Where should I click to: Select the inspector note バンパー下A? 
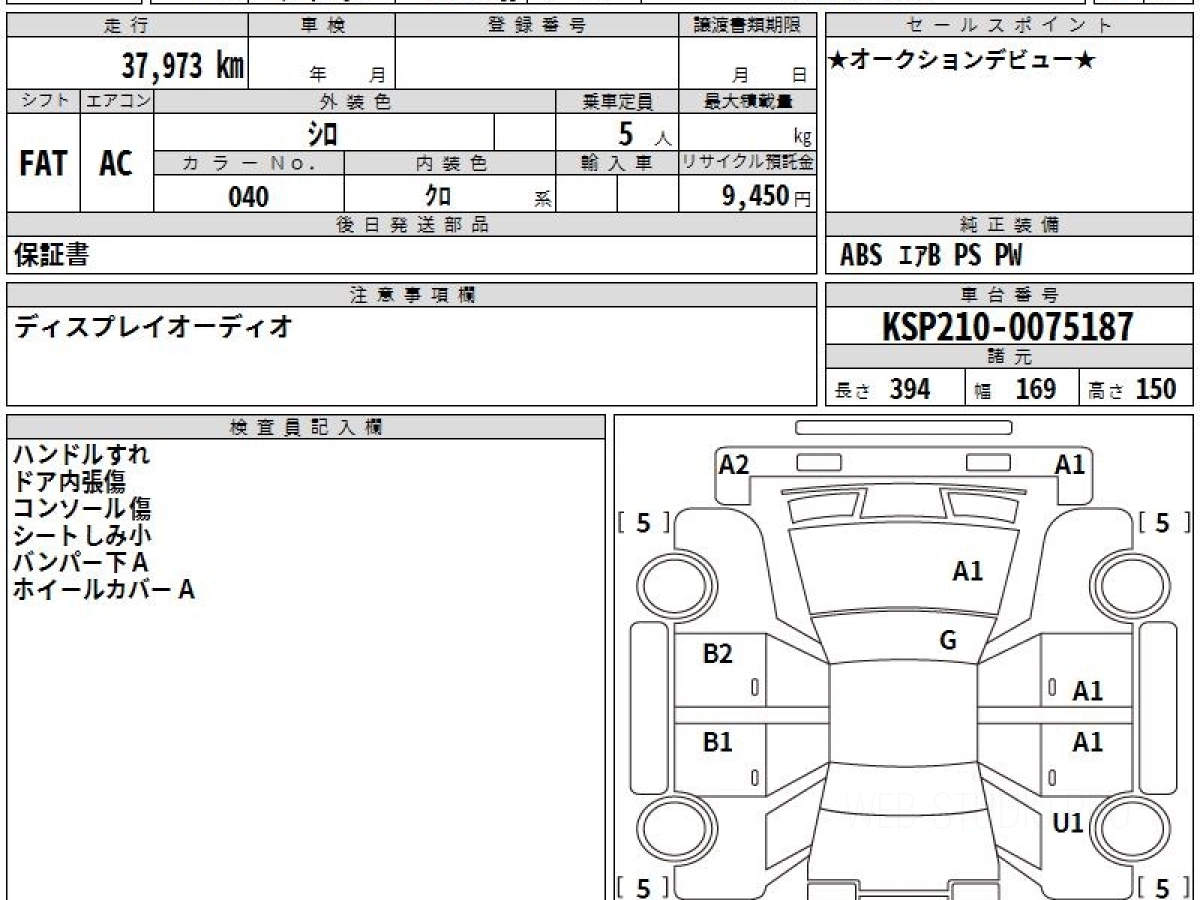pos(80,563)
